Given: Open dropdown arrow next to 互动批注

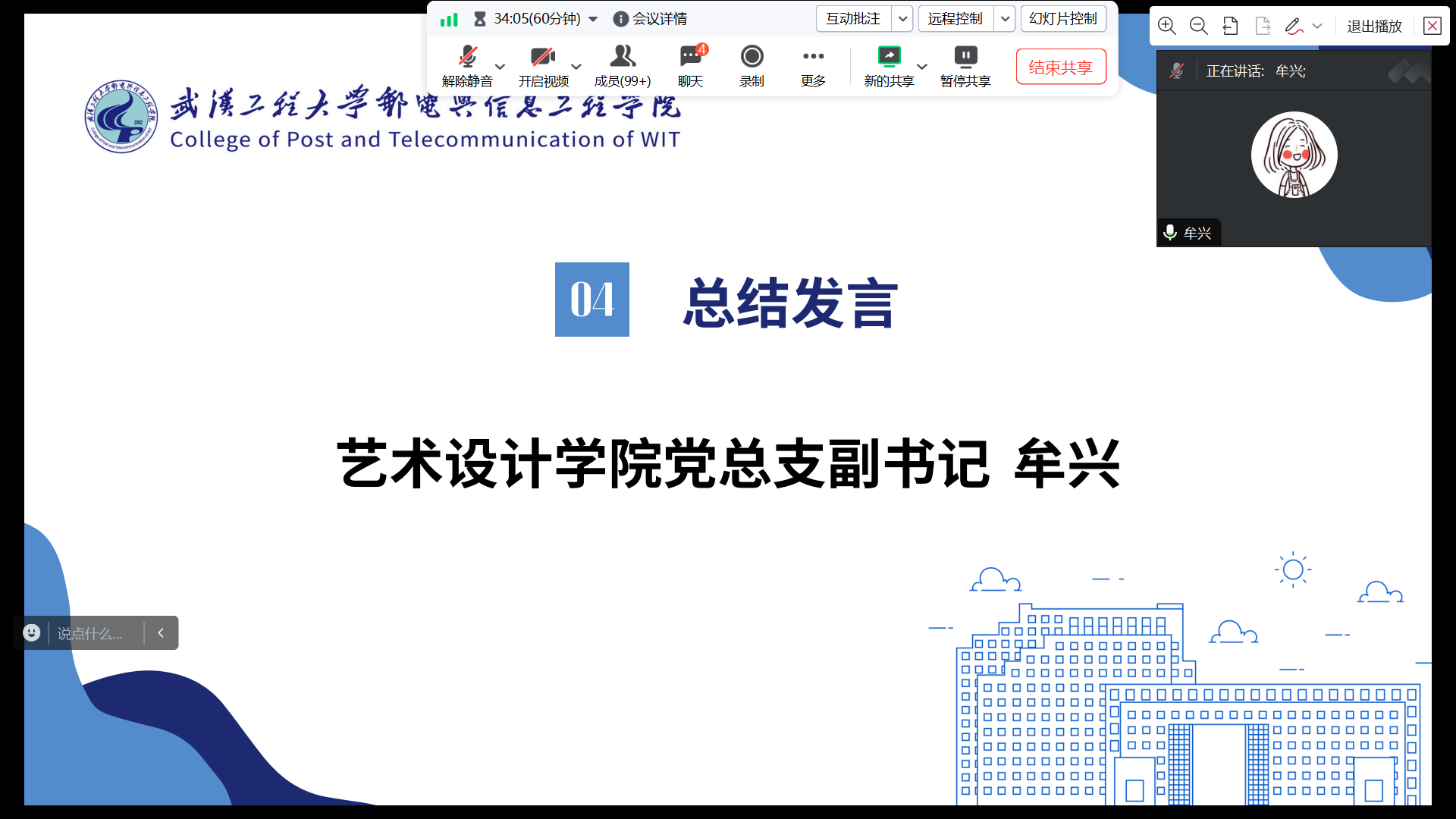Looking at the screenshot, I should tap(902, 19).
